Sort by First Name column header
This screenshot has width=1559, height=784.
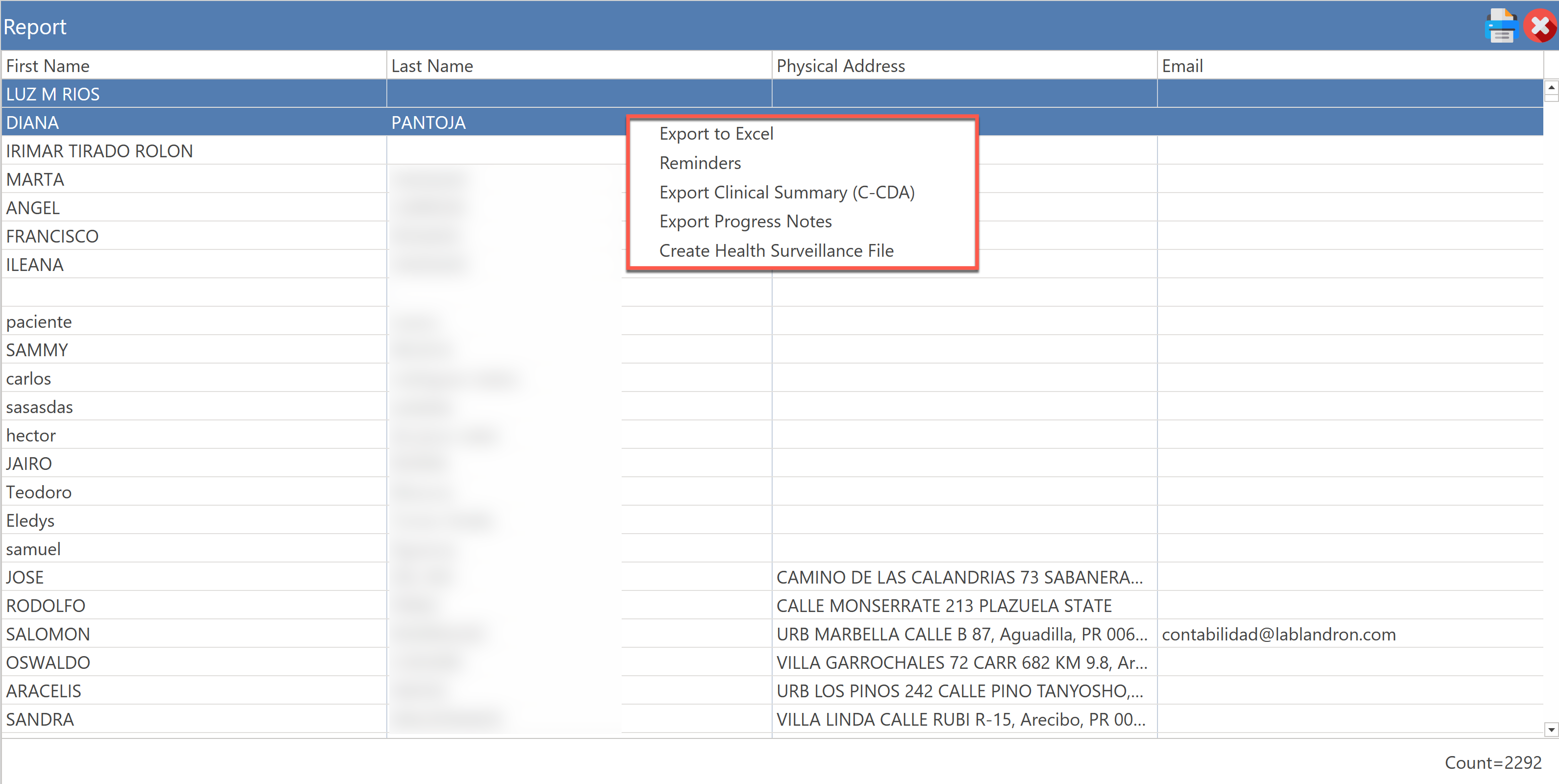coord(48,66)
